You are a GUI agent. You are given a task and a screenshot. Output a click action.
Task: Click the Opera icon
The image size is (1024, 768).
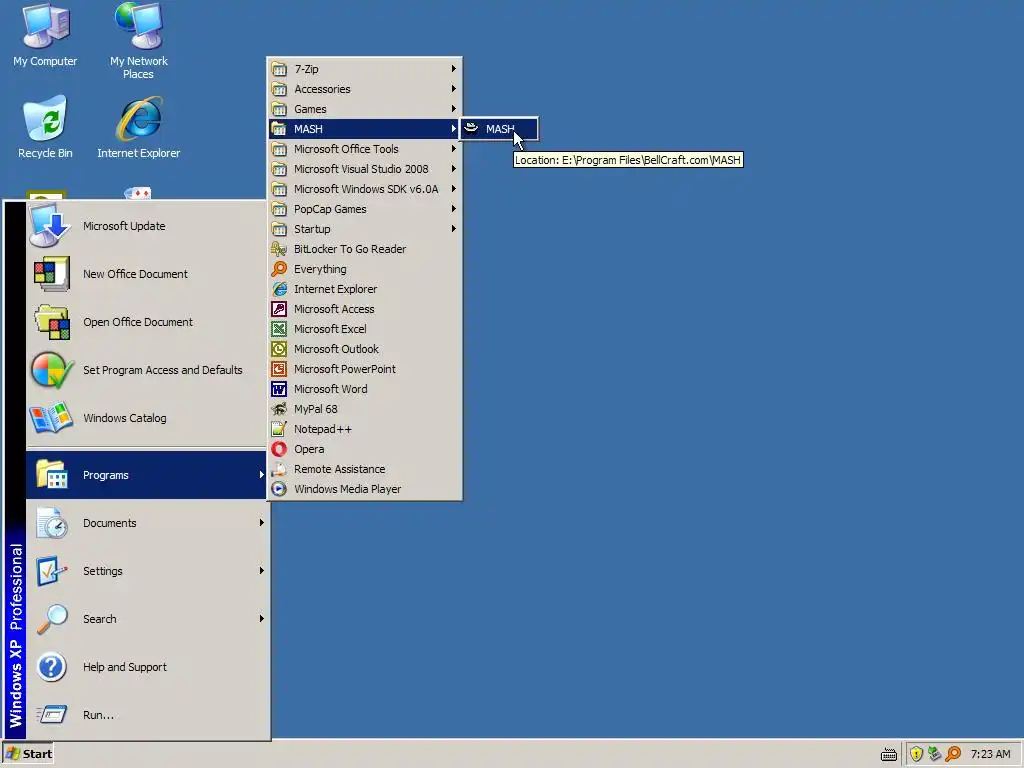pyautogui.click(x=279, y=449)
